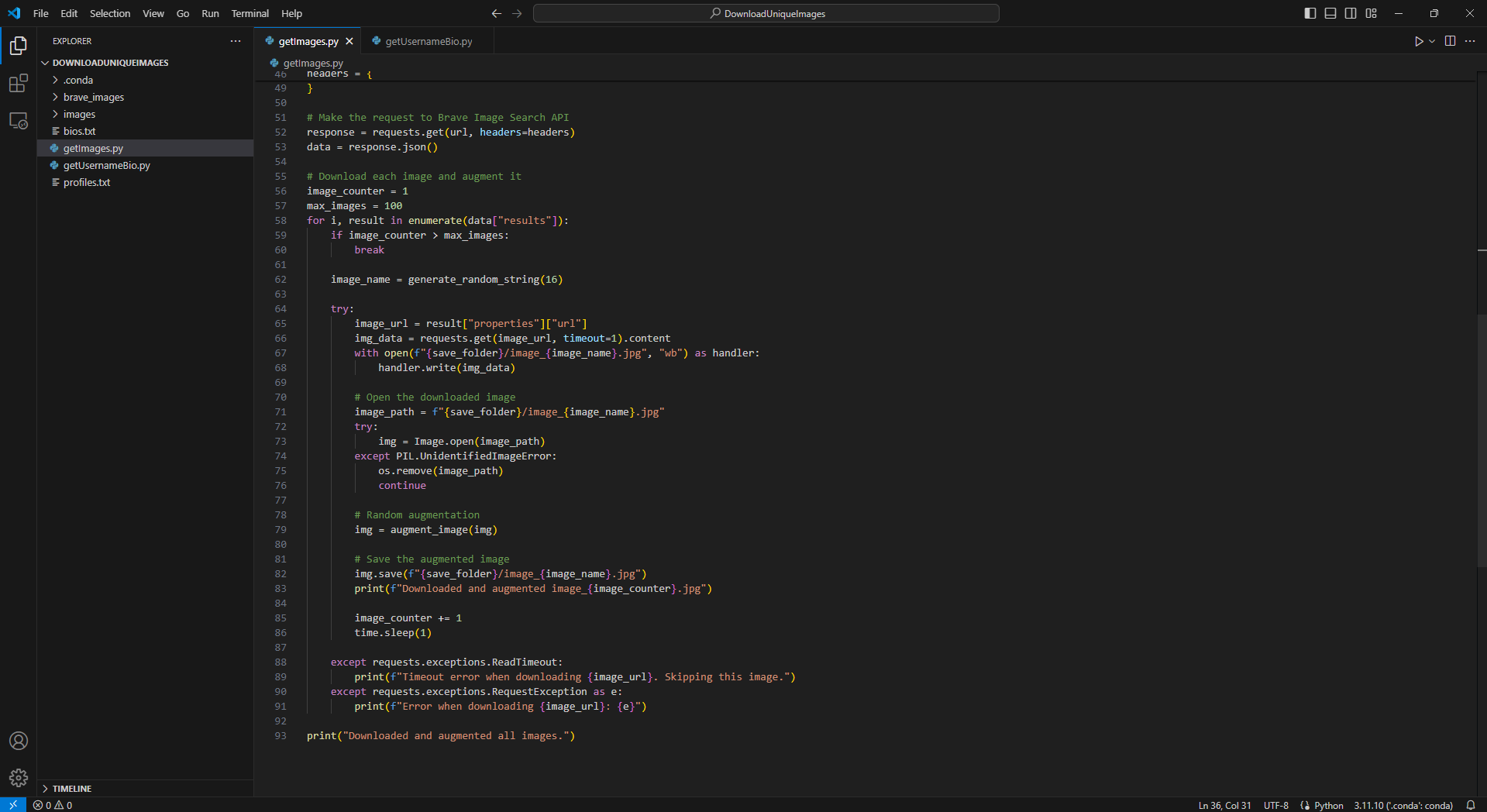
Task: Switch to the getUsernameBio.py tab
Action: tap(429, 41)
